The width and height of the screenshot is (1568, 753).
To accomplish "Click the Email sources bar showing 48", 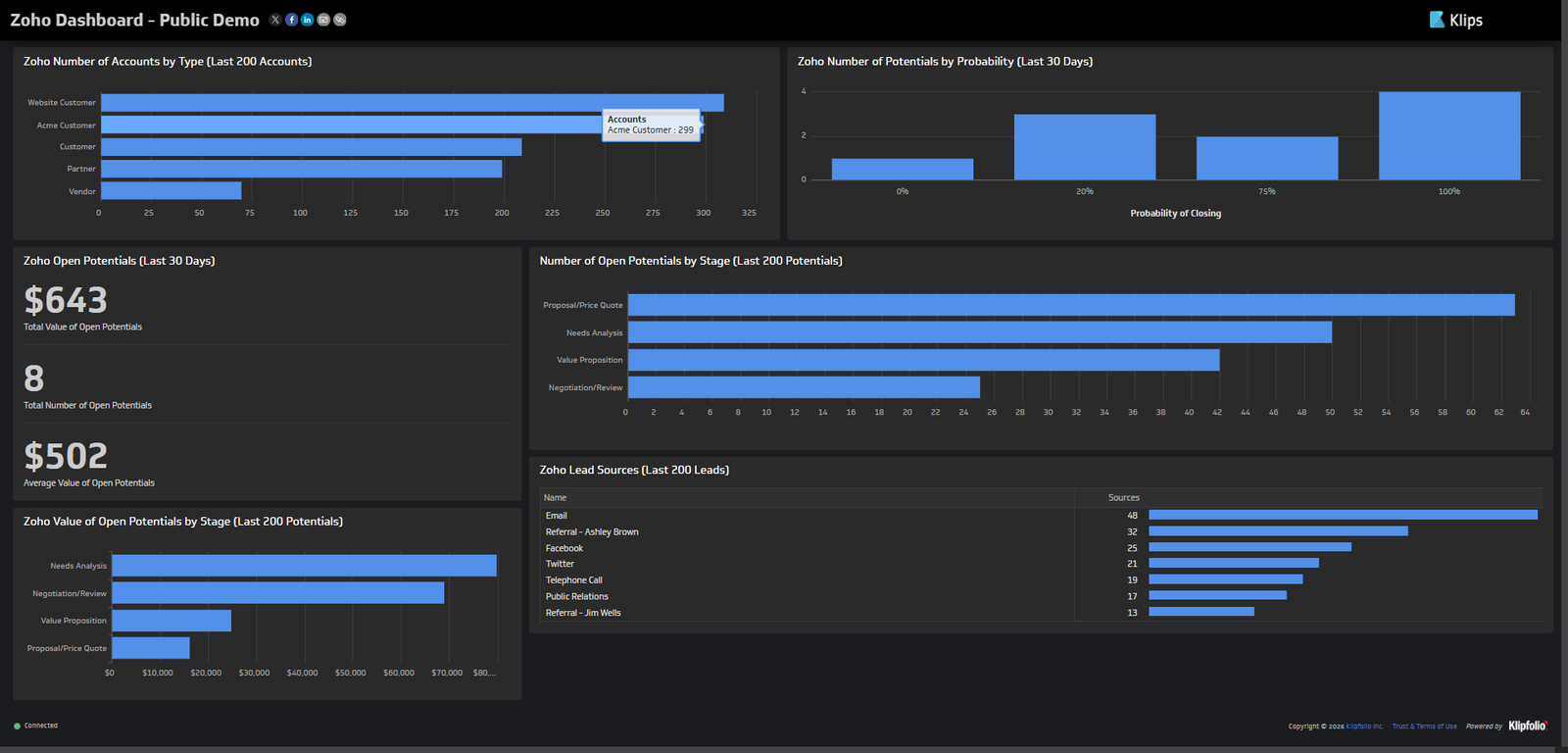I will point(1344,515).
